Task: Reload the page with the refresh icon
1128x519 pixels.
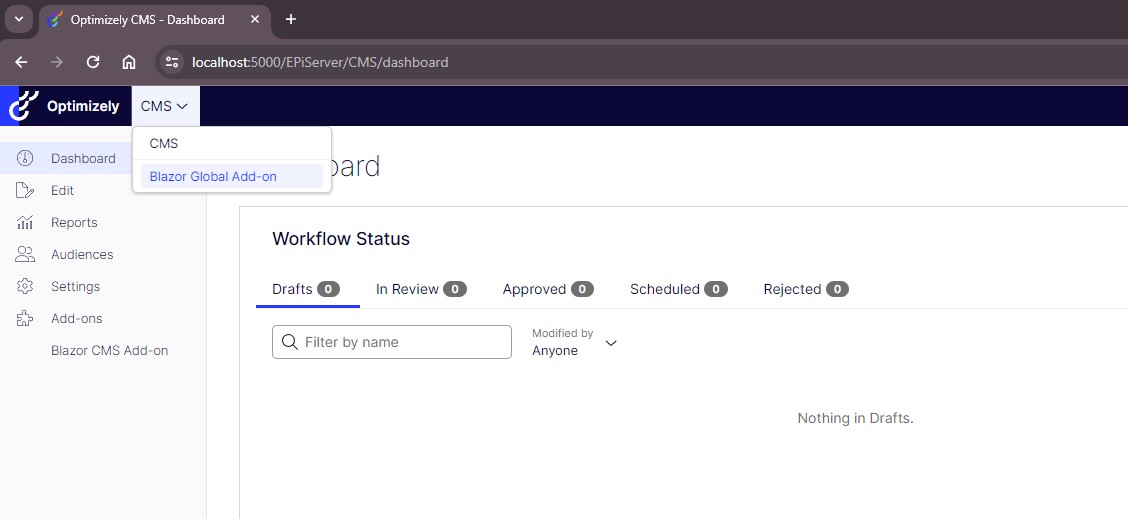Action: point(93,62)
